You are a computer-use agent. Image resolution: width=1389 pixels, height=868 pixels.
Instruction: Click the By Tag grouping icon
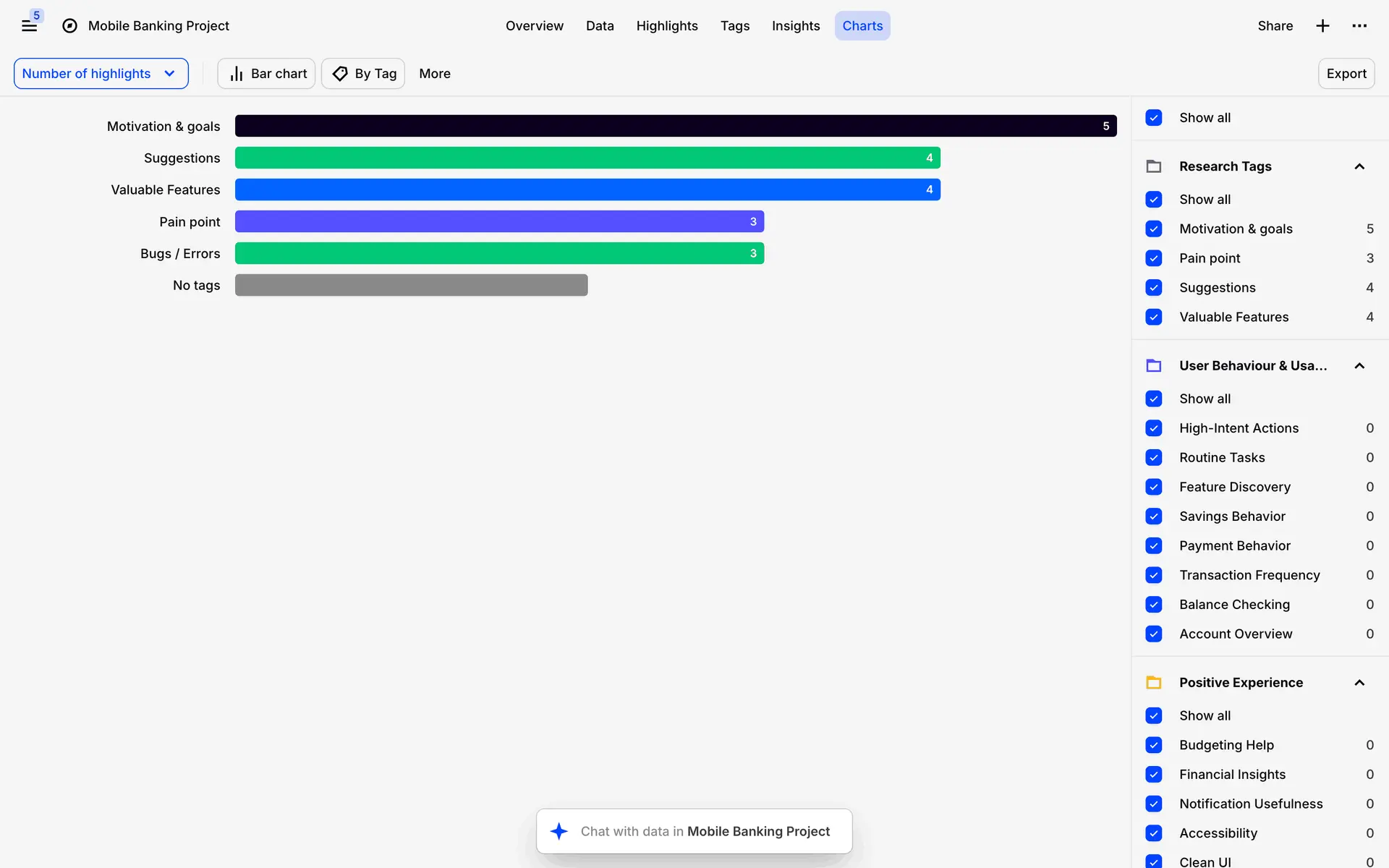tap(340, 74)
